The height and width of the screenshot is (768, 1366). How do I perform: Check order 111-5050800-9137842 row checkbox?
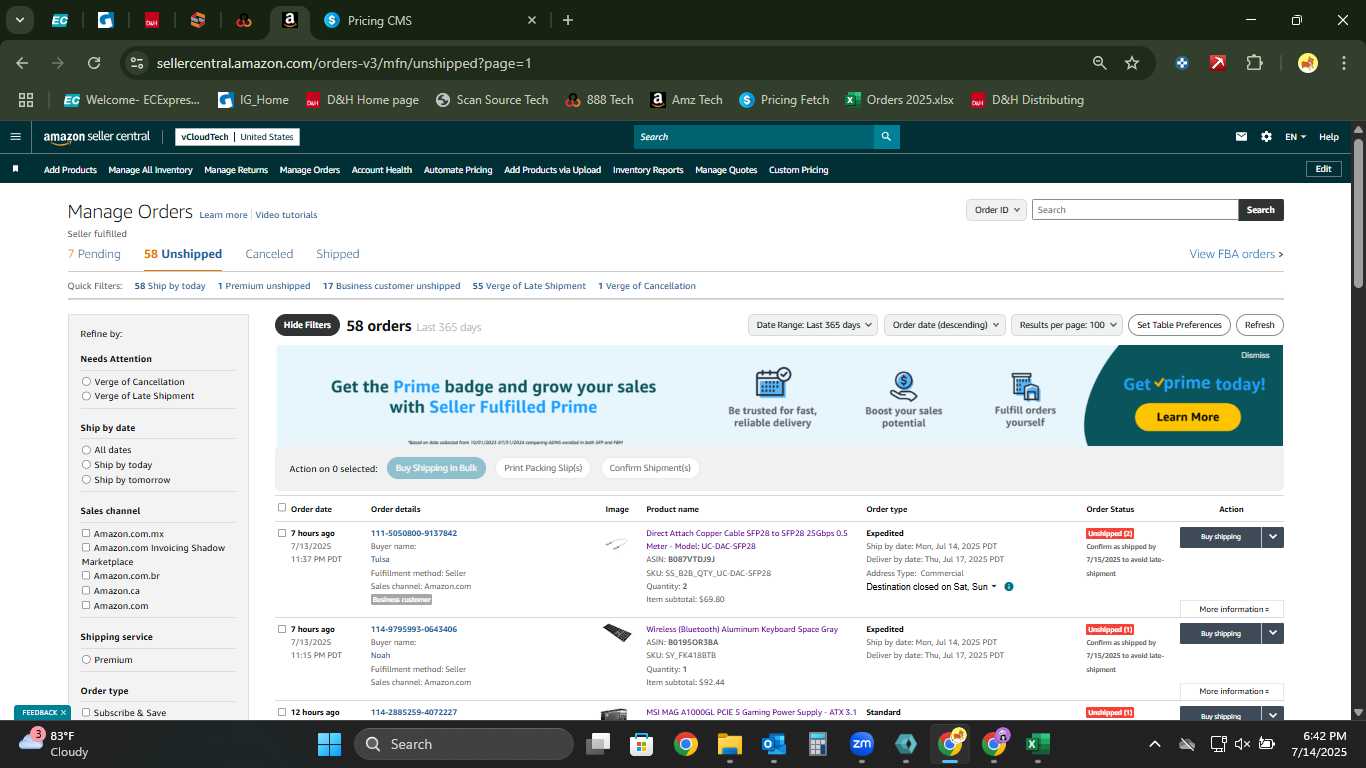tap(282, 533)
